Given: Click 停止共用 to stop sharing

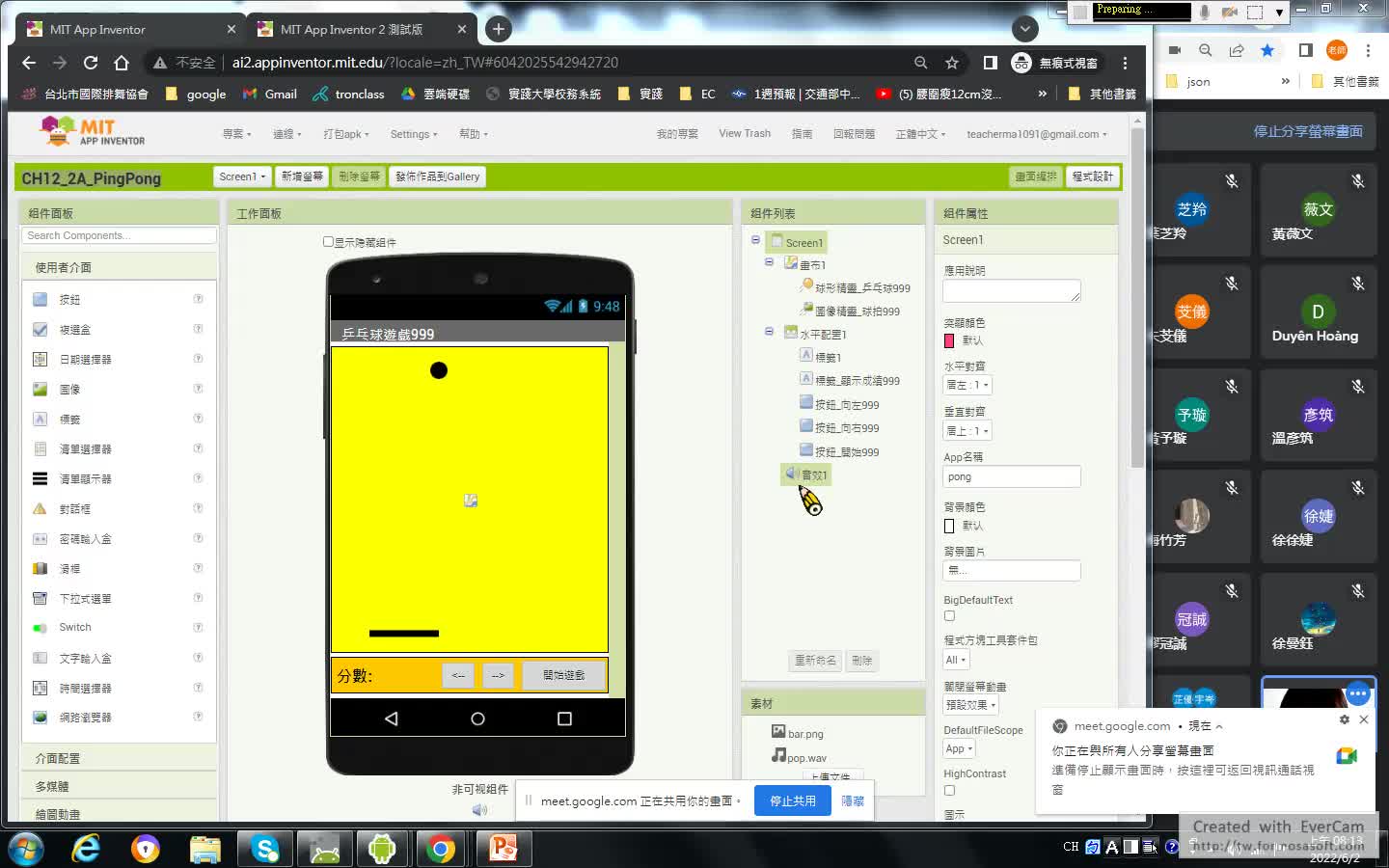Looking at the screenshot, I should pyautogui.click(x=793, y=800).
